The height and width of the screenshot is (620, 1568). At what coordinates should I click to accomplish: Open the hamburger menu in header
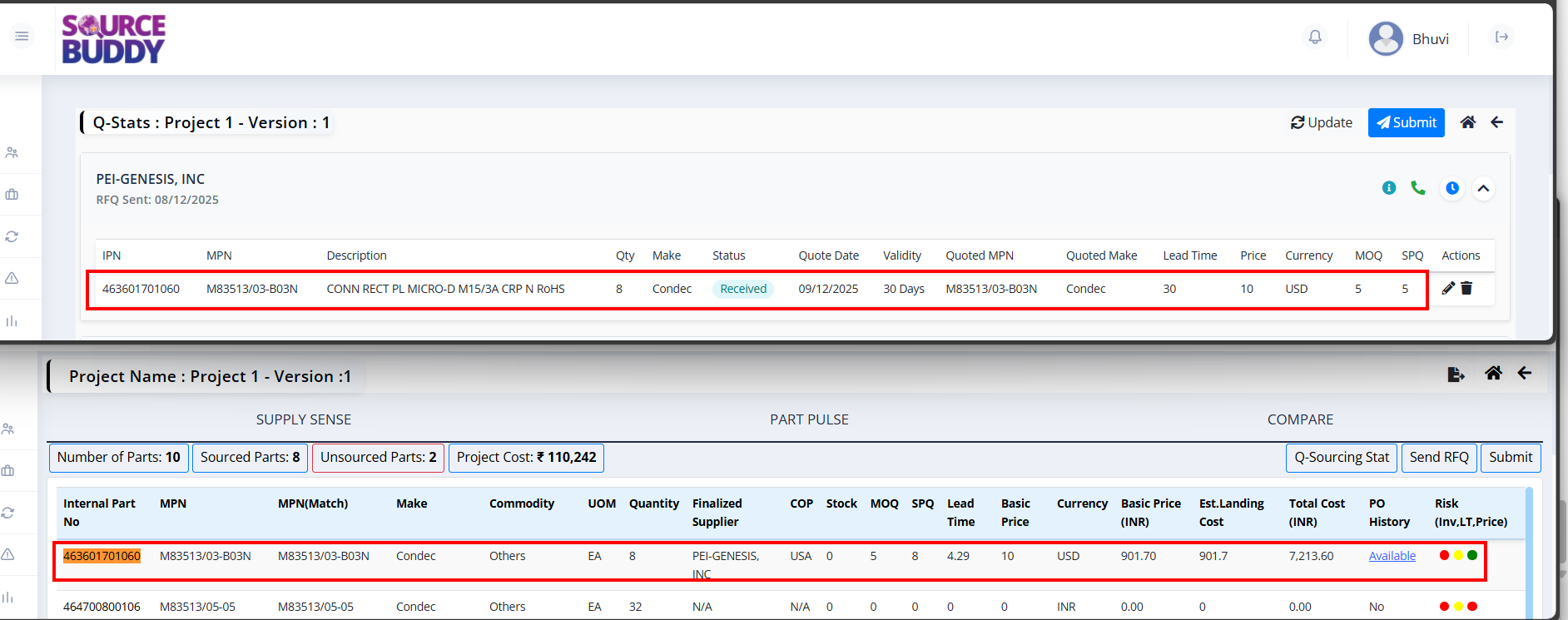[22, 37]
